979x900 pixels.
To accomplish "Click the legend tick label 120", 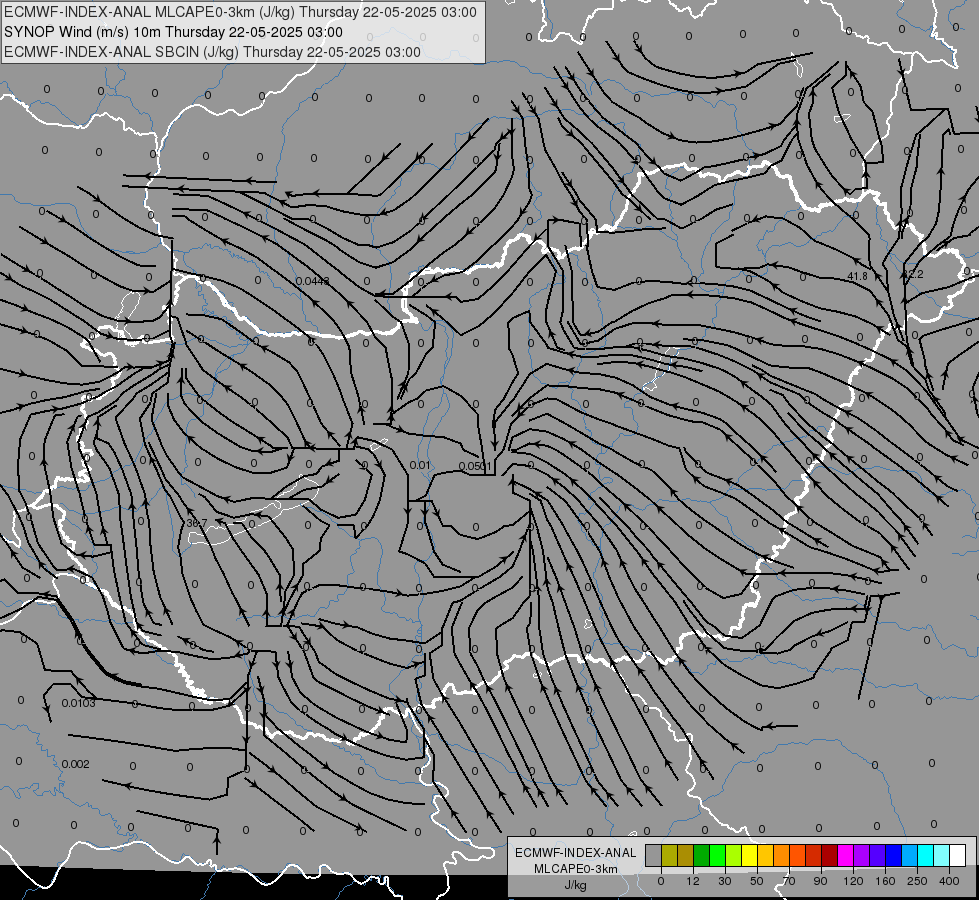I will (853, 881).
